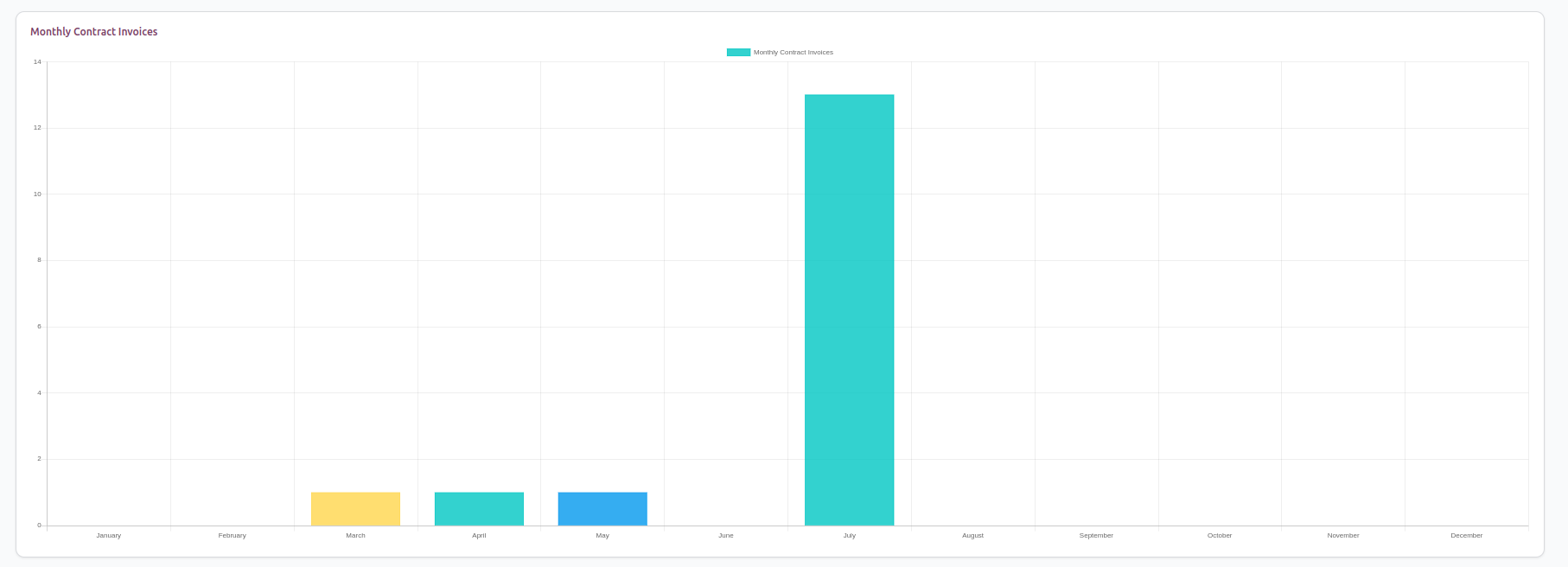
Task: Click the y-axis value 0
Action: [39, 526]
